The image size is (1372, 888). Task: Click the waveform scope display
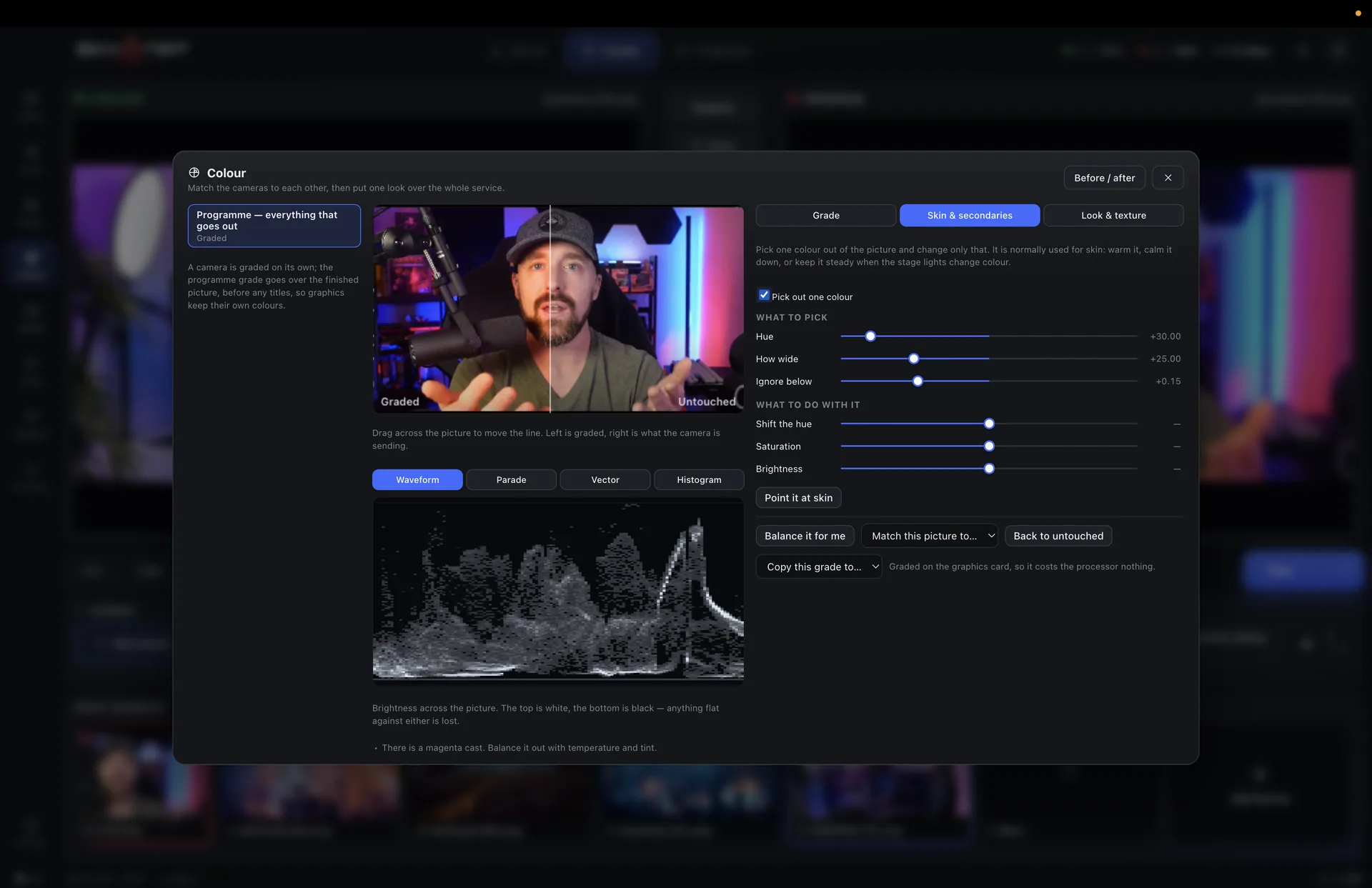558,590
